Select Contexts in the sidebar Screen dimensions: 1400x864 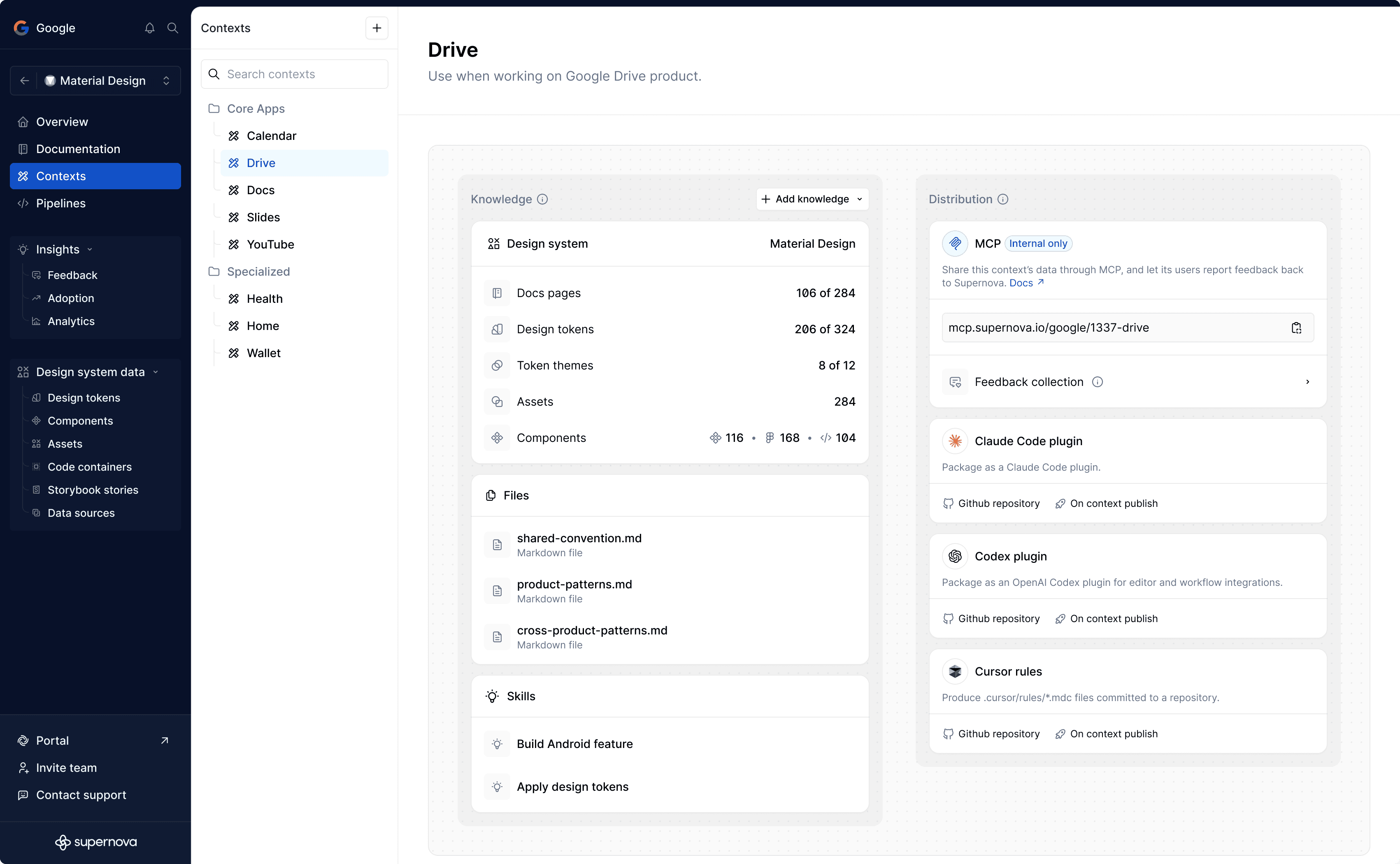[95, 176]
